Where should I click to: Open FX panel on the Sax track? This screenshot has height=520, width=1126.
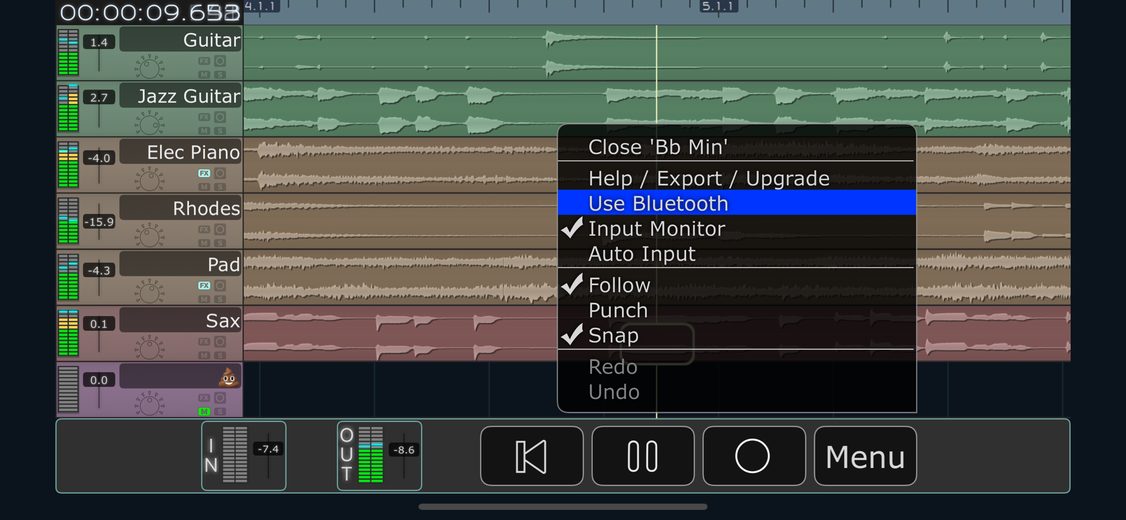(204, 341)
